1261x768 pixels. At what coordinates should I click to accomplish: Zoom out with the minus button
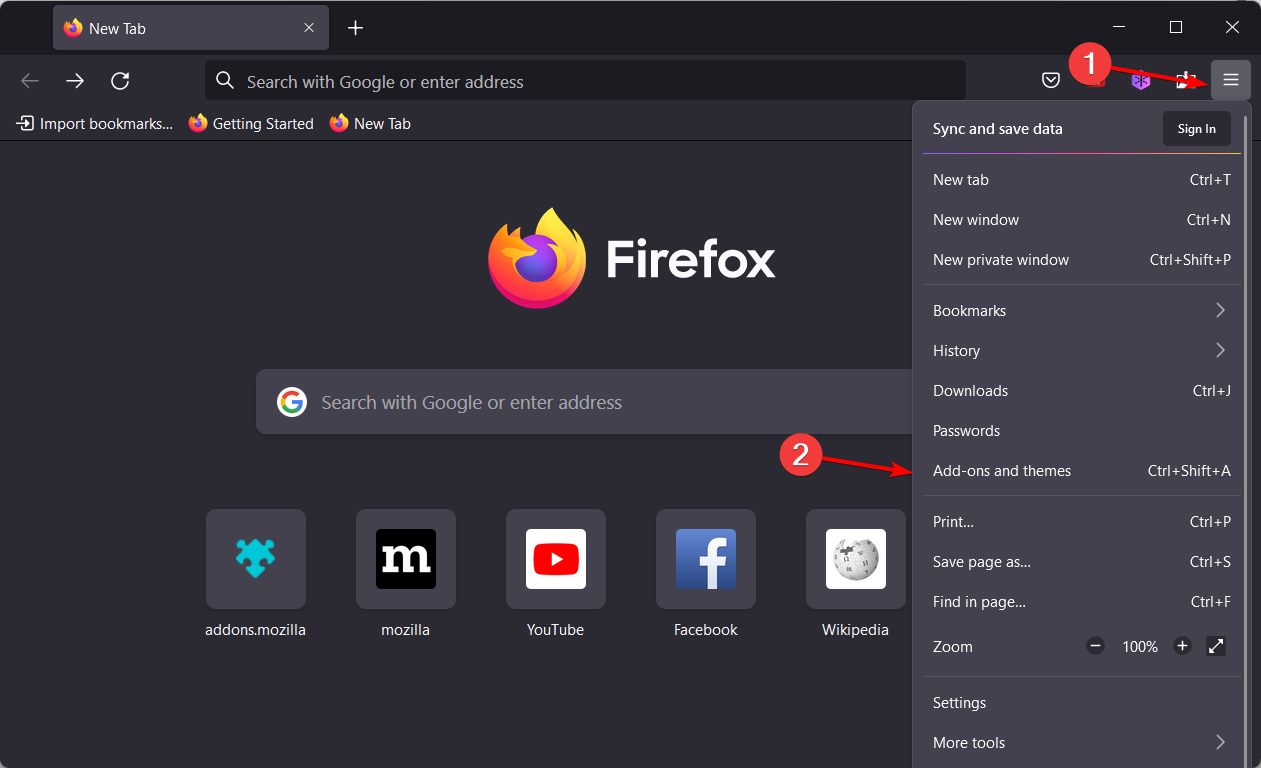click(x=1096, y=646)
